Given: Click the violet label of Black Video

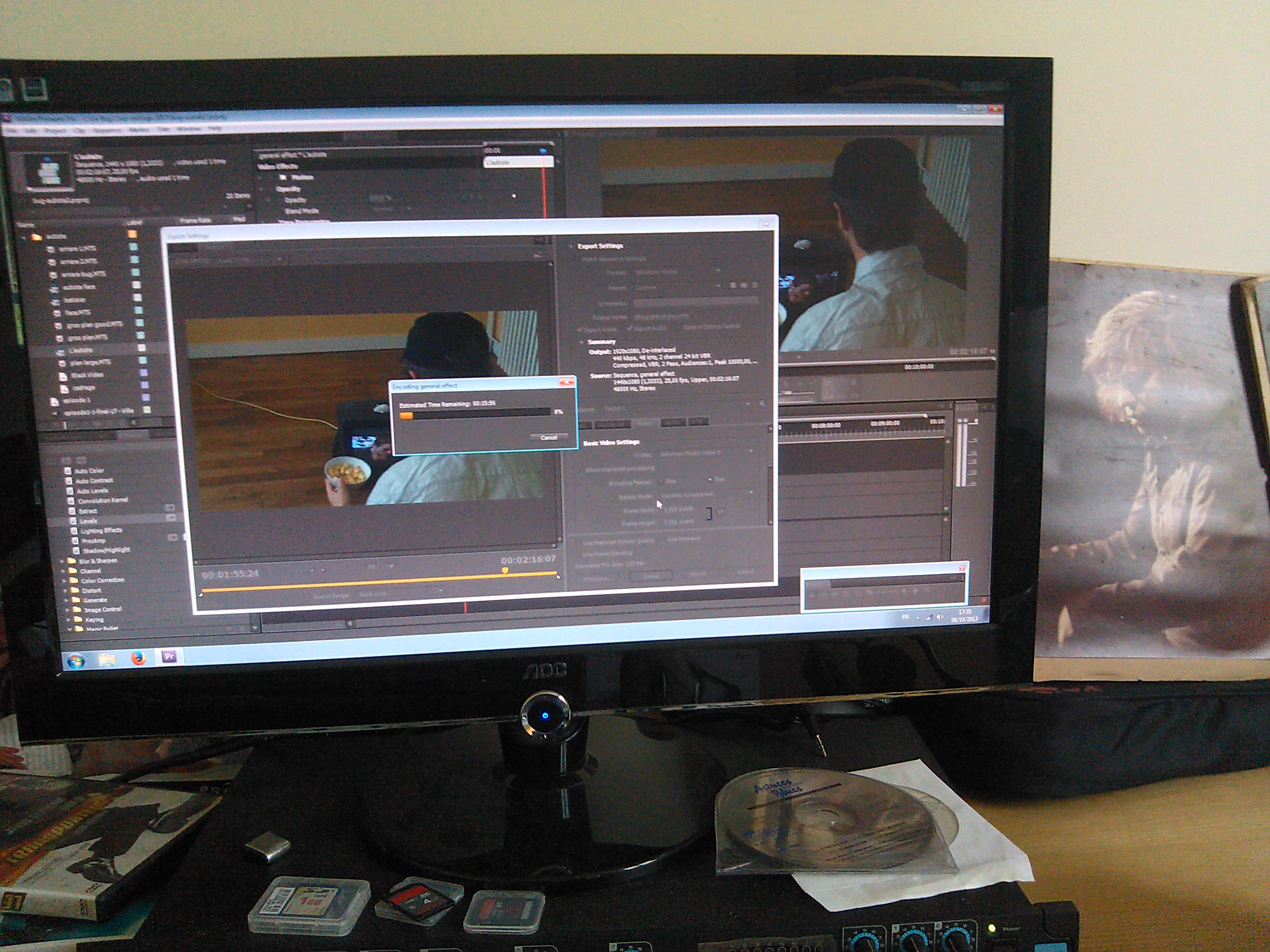Looking at the screenshot, I should [144, 373].
